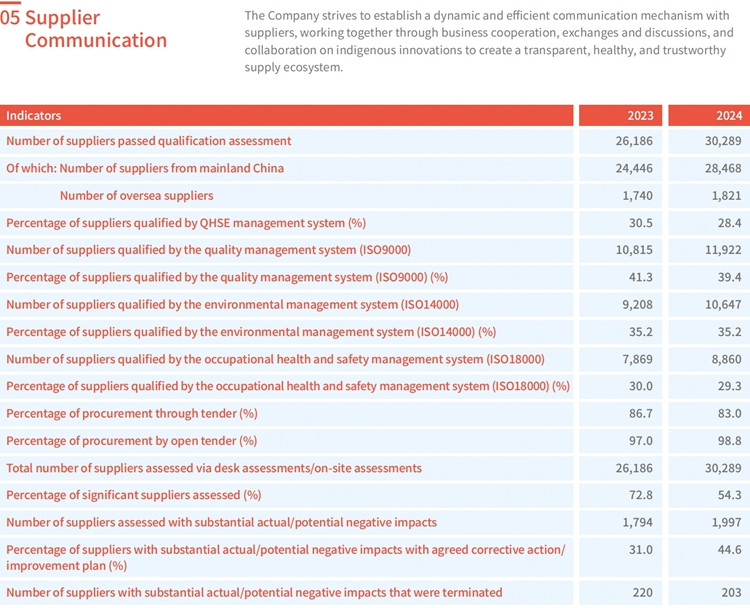This screenshot has width=750, height=608.
Task: Select the 2024 mainland China suppliers value 28,468
Action: [722, 168]
